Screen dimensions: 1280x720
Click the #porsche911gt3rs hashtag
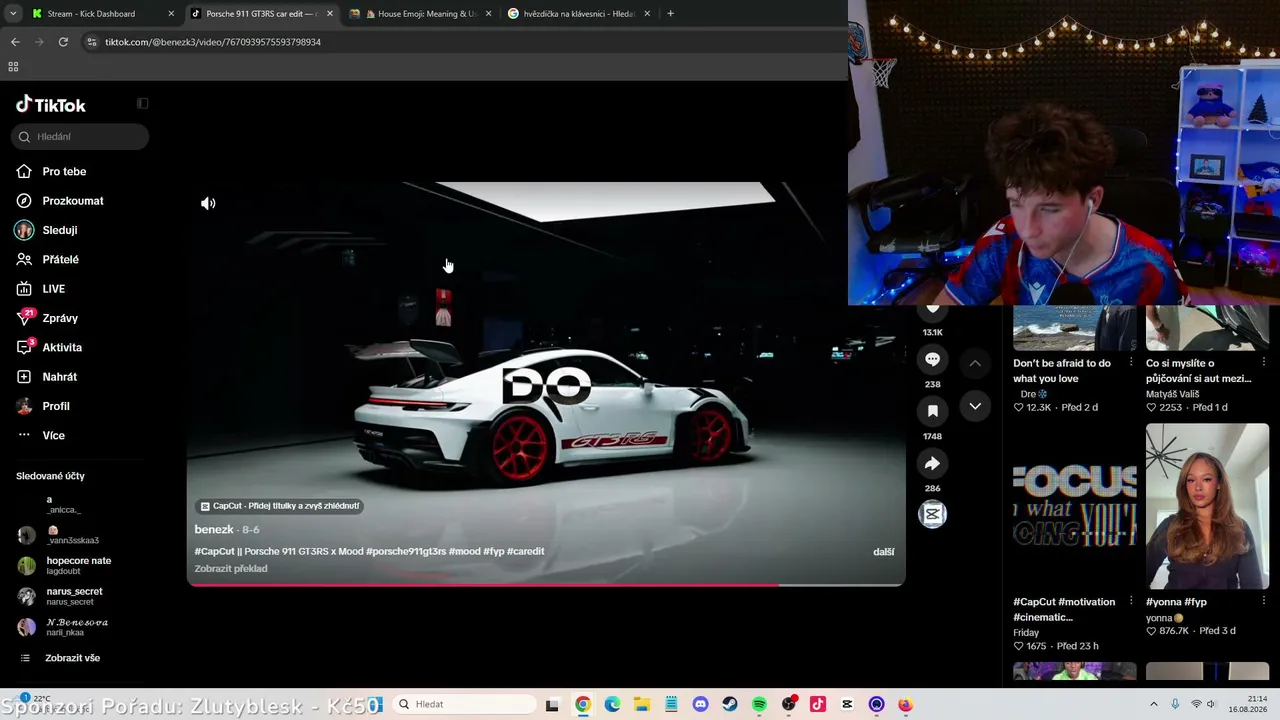405,552
